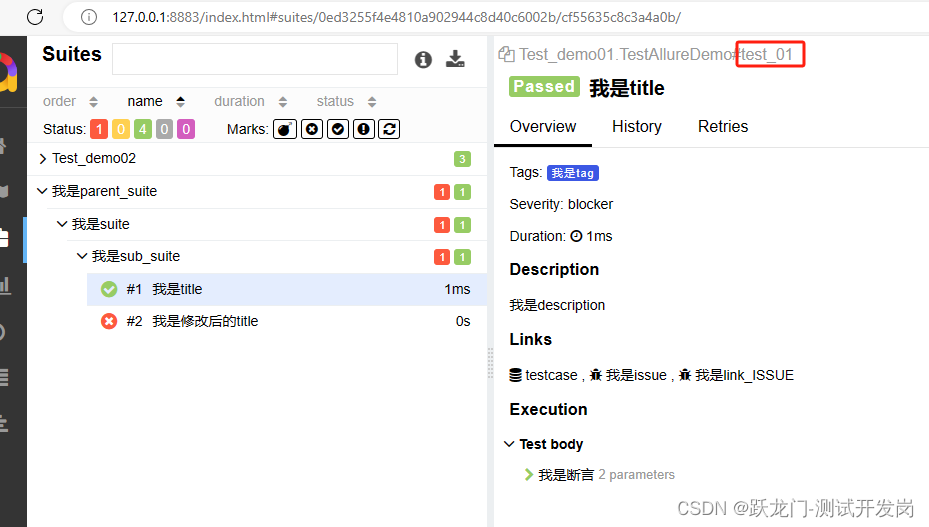Collapse the 我是suite node
Screen dimensions: 929x527
[267, 225]
